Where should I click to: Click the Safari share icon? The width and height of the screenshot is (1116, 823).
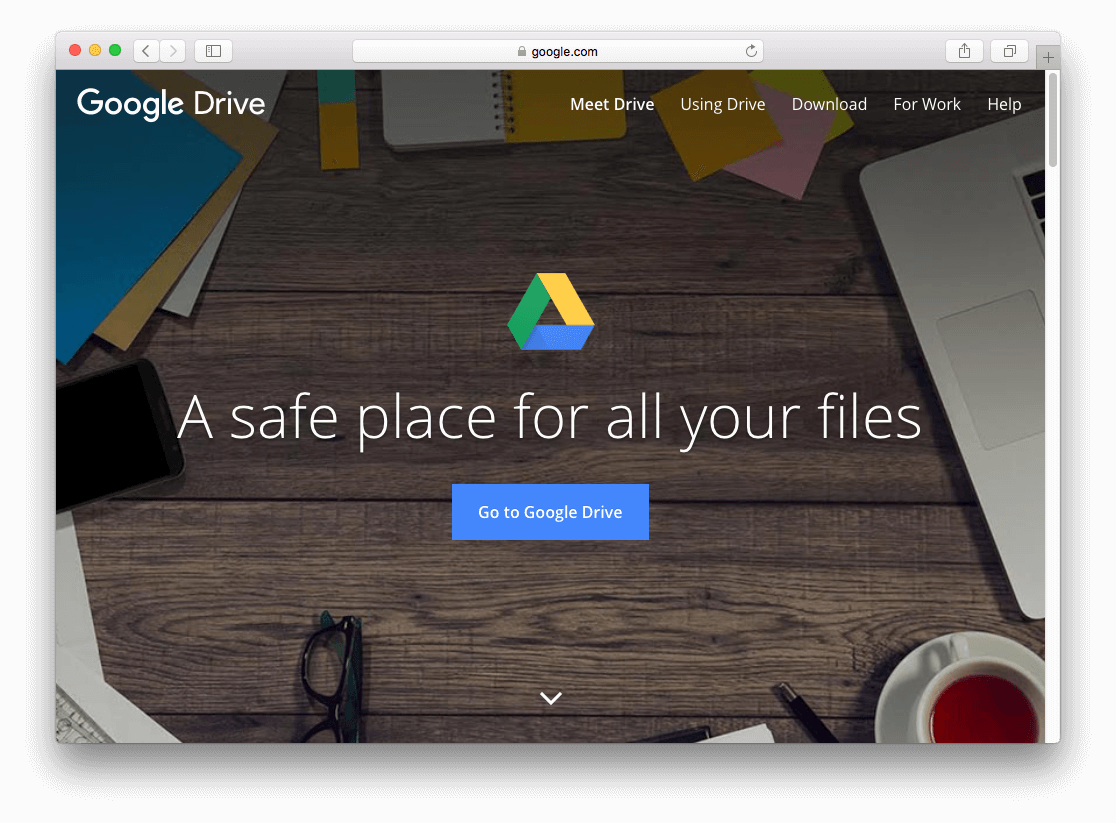coord(963,50)
